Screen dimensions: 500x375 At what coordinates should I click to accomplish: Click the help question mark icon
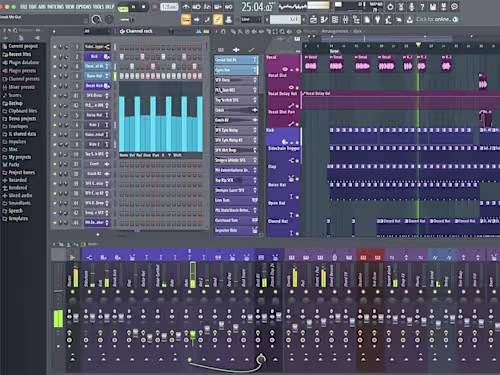pos(422,7)
